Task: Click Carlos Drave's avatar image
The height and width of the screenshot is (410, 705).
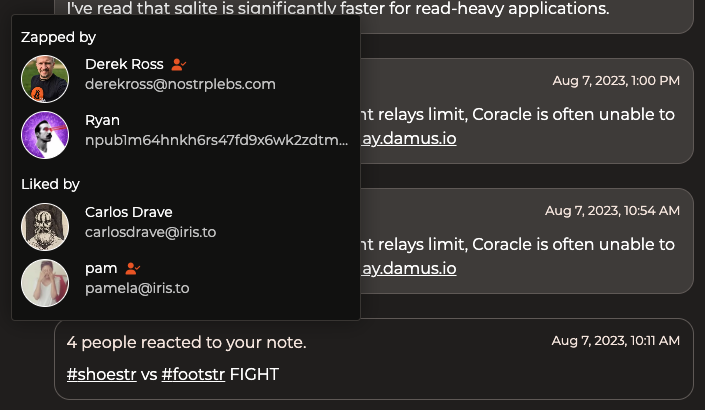Action: pyautogui.click(x=45, y=227)
